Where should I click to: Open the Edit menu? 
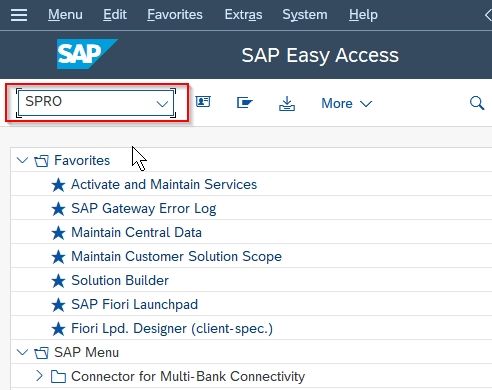pyautogui.click(x=115, y=15)
